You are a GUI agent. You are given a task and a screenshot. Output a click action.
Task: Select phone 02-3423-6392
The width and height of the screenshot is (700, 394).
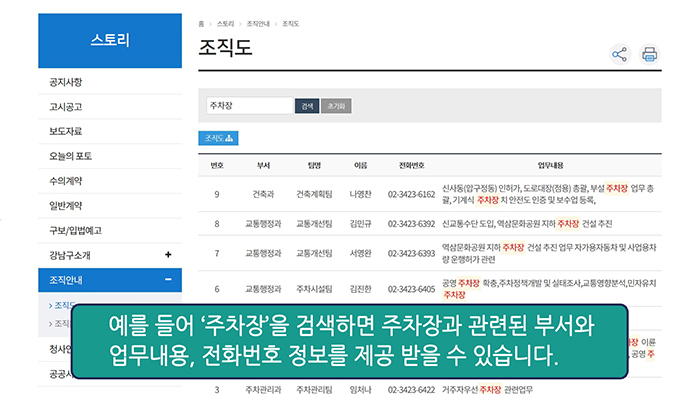(x=411, y=224)
